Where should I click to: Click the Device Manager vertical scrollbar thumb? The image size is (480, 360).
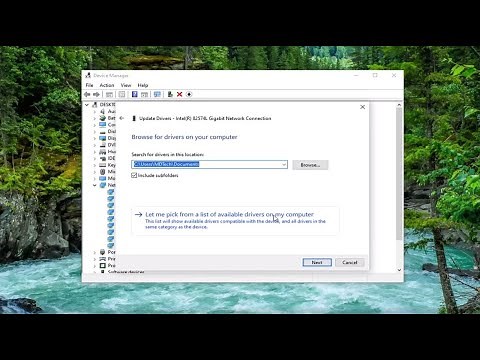pyautogui.click(x=399, y=173)
